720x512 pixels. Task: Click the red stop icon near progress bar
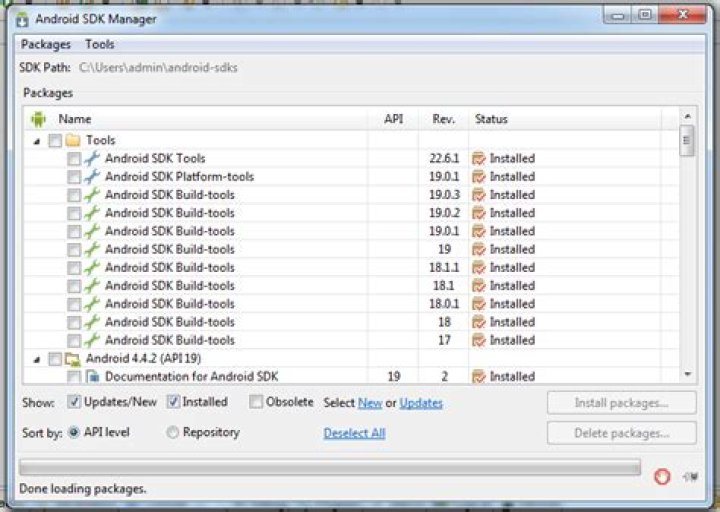[x=662, y=477]
